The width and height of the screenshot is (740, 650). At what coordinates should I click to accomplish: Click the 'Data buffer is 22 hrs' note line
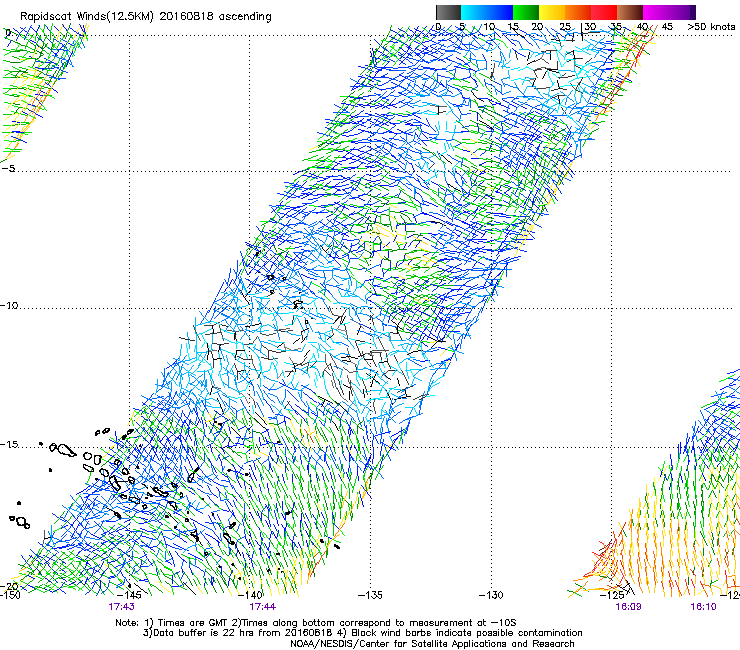click(362, 633)
